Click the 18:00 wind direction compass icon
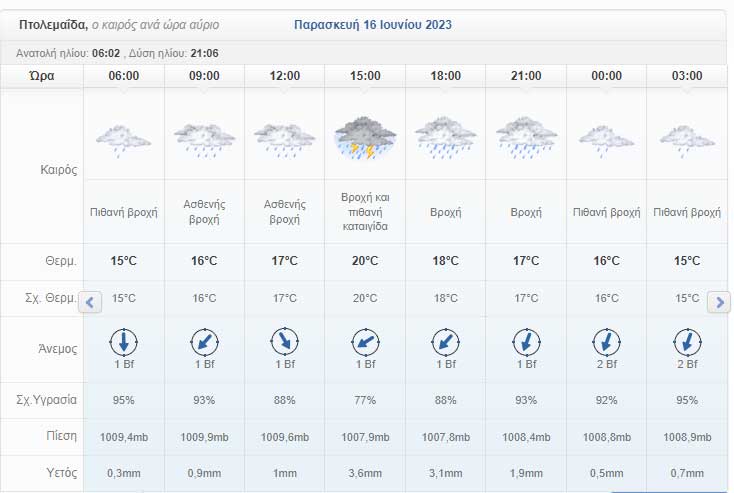The image size is (734, 493). pyautogui.click(x=446, y=342)
